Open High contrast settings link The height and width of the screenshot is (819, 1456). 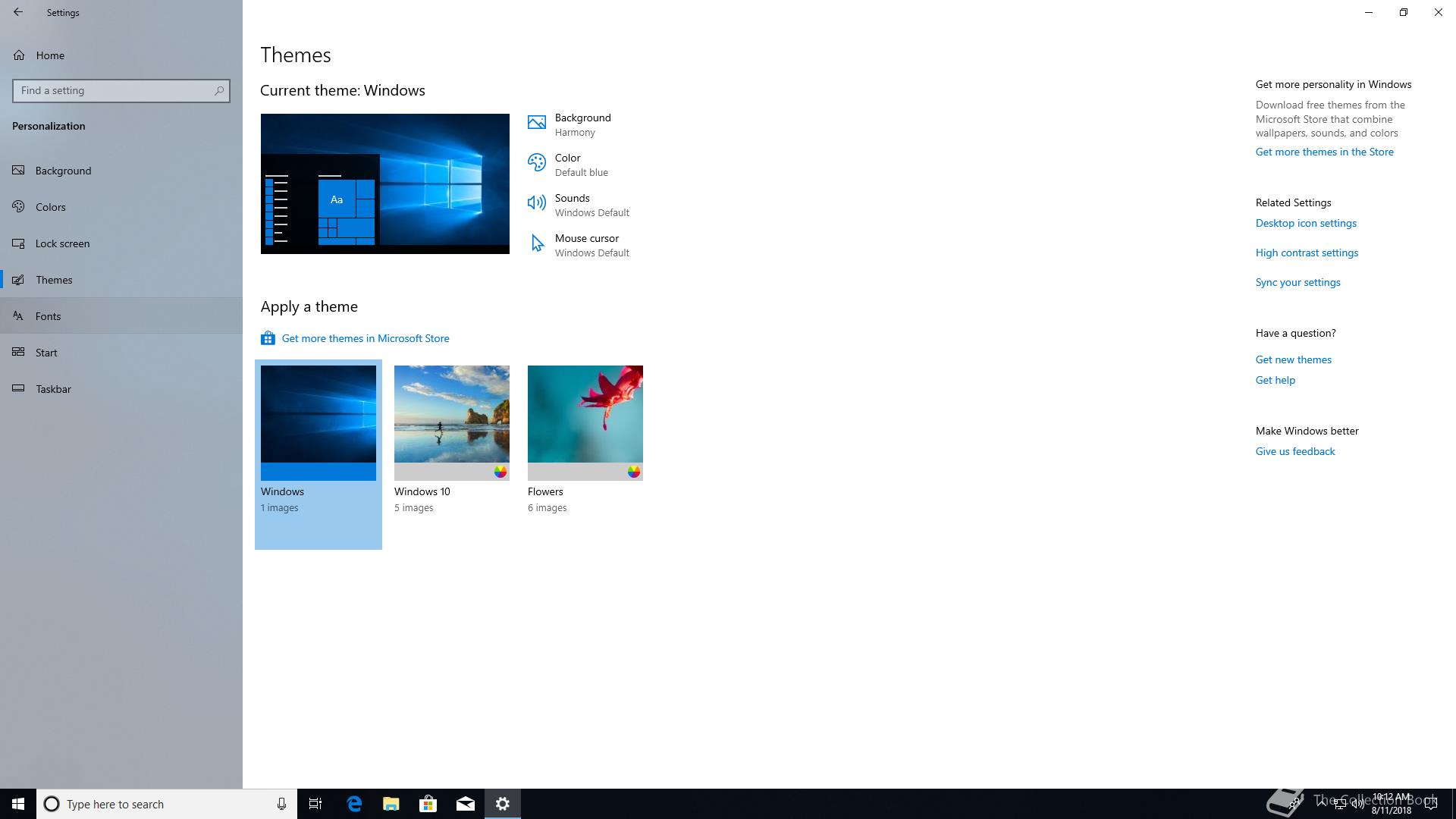pyautogui.click(x=1306, y=253)
